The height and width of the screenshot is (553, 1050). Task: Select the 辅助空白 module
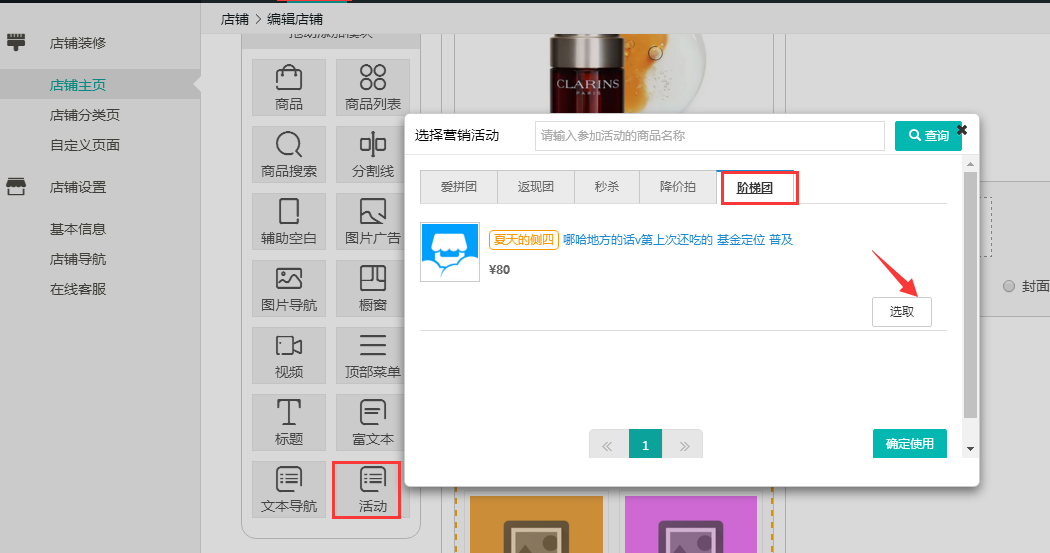289,221
